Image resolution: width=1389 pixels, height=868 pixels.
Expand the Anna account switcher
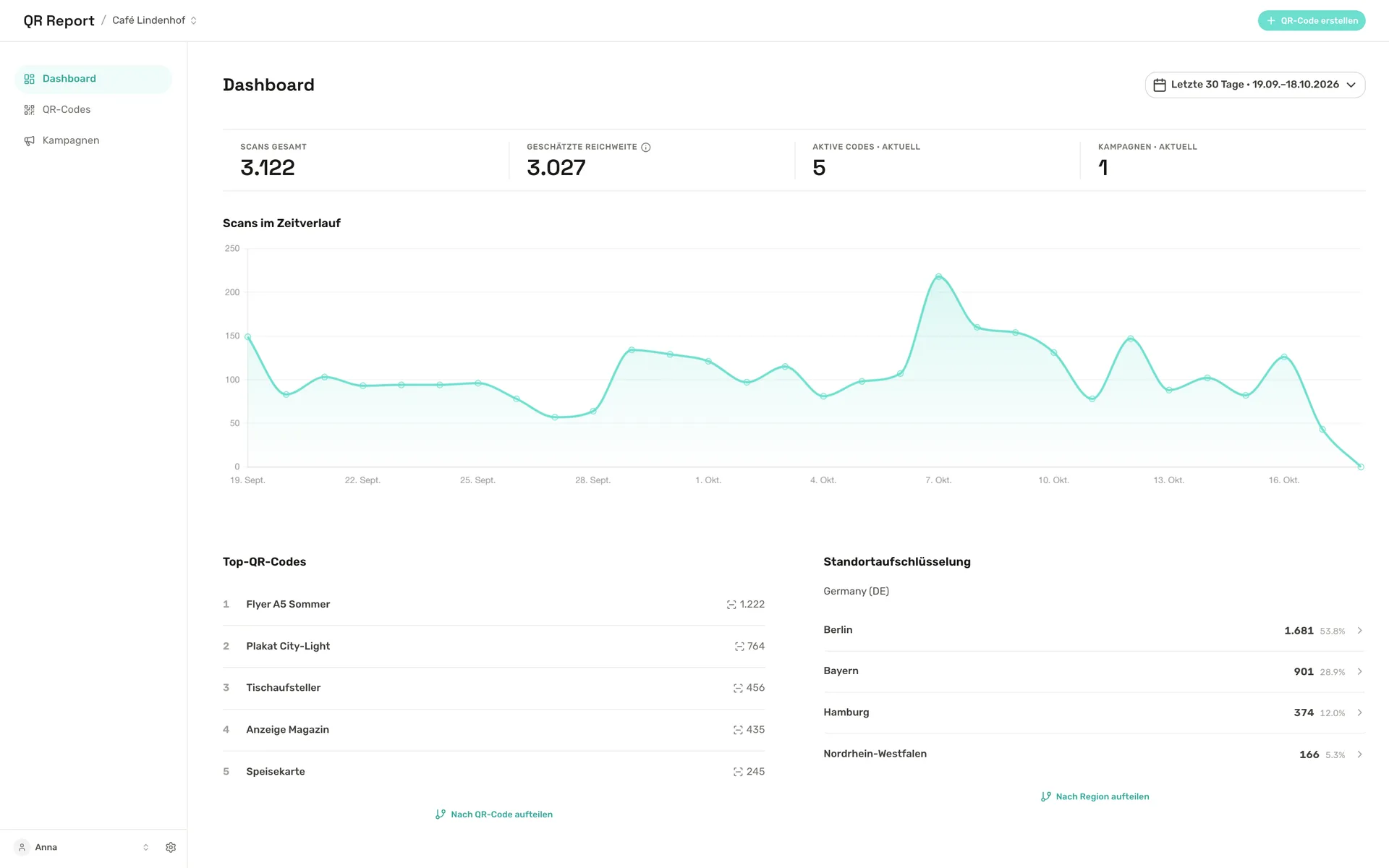tap(145, 847)
